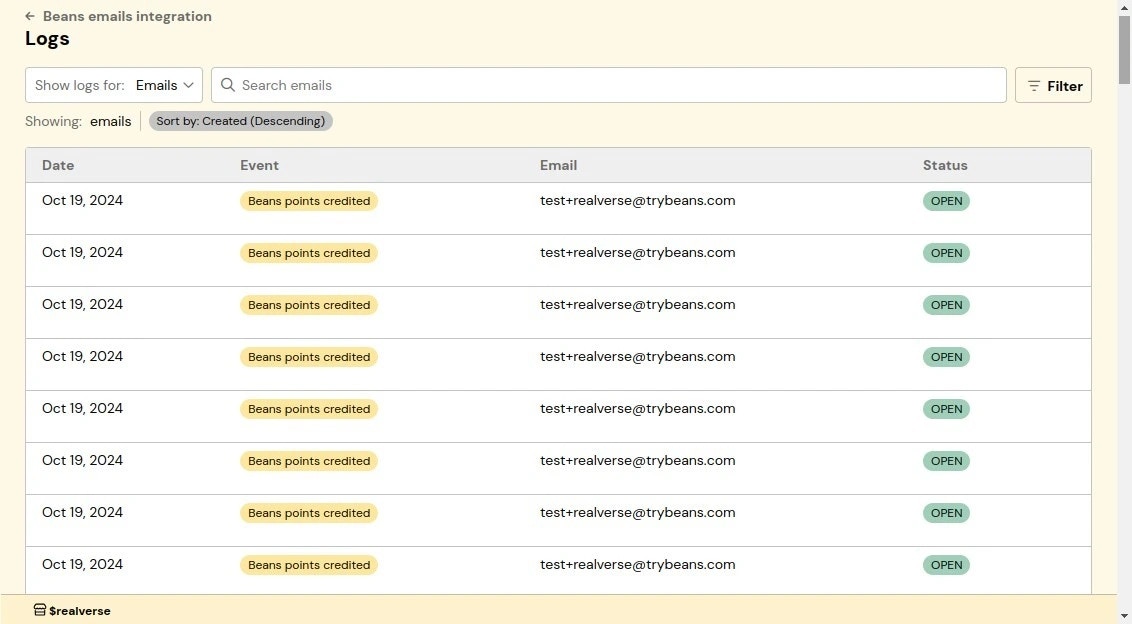Select the first test+realverse@trybeans.com email entry
The width and height of the screenshot is (1132, 624).
tap(637, 200)
